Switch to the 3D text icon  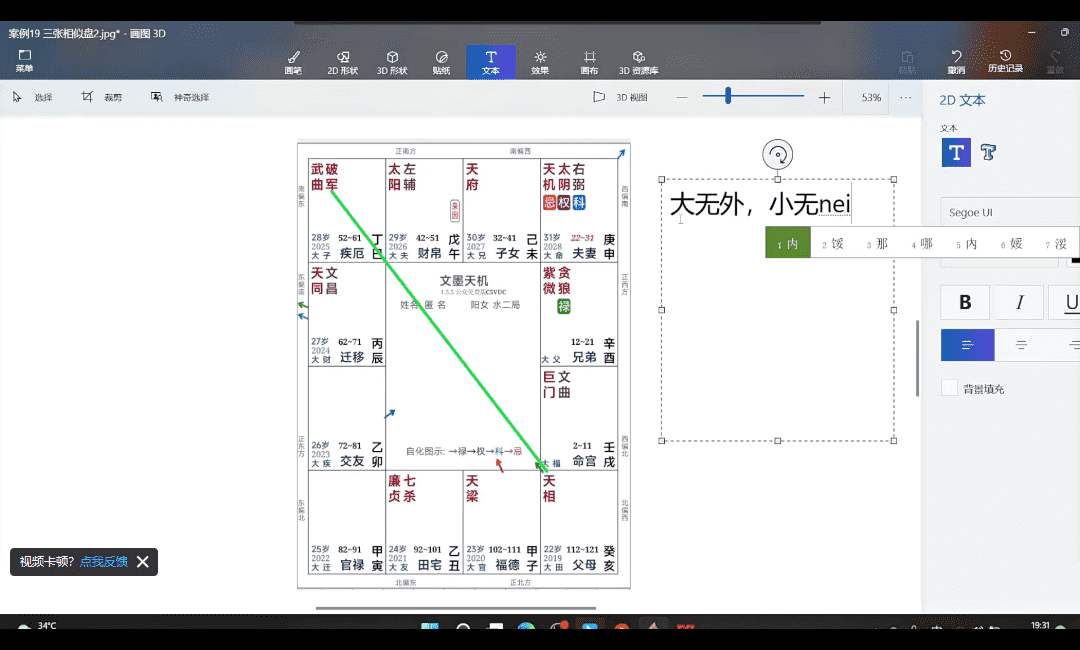[989, 152]
